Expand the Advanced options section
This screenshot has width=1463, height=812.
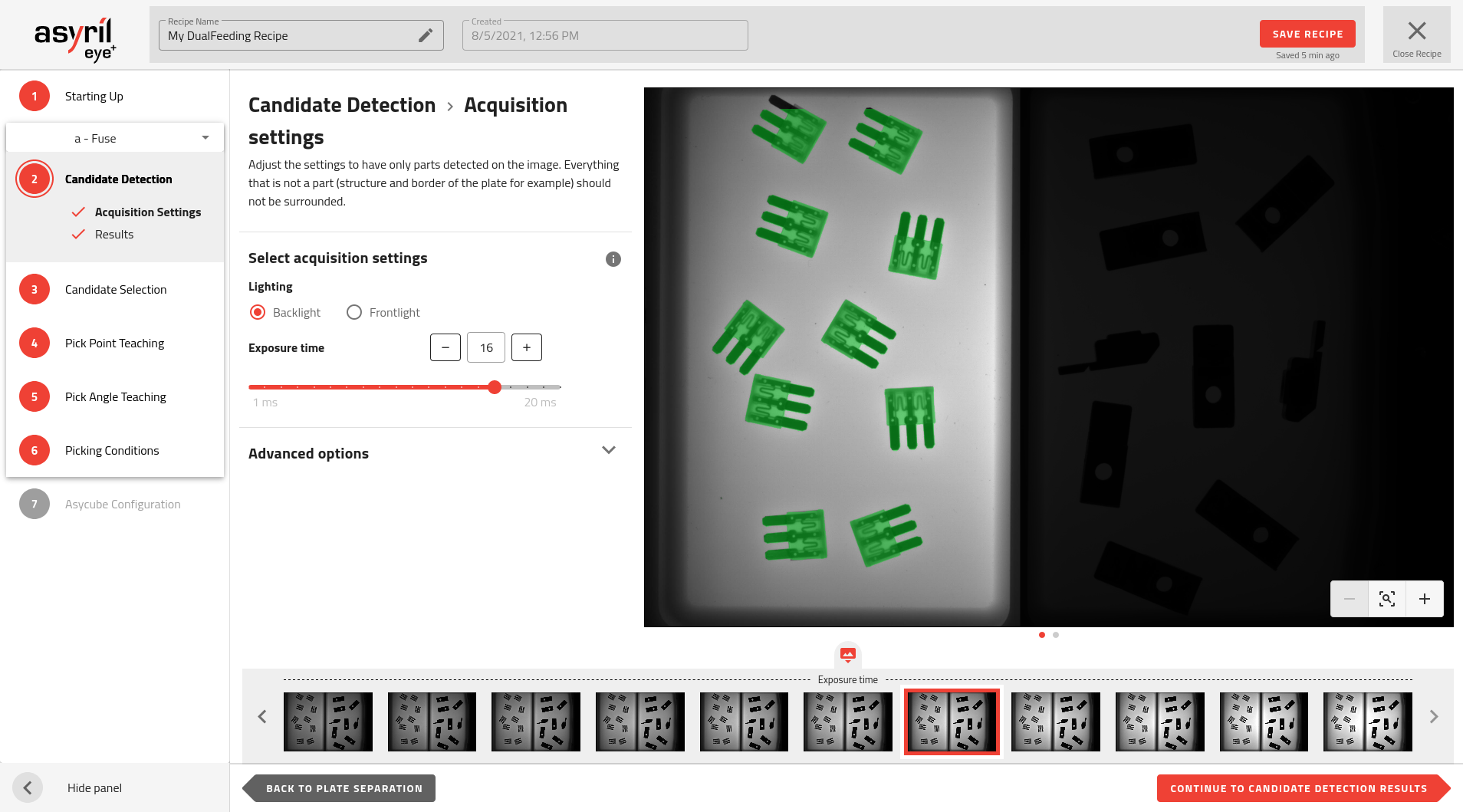(608, 451)
